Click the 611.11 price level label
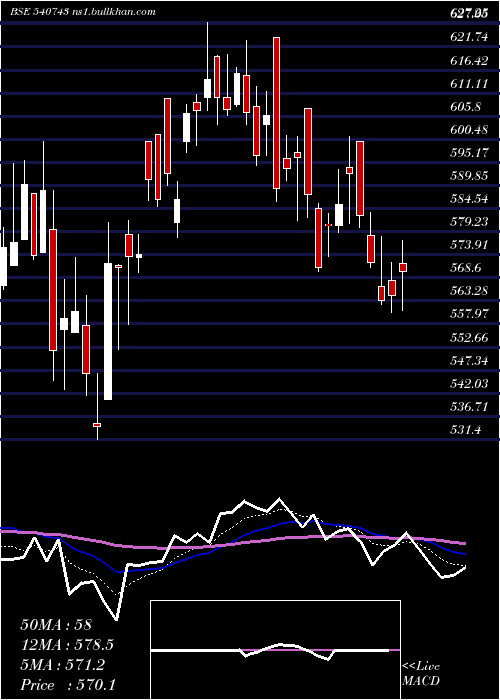Screen dimensions: 500x700 469,84
